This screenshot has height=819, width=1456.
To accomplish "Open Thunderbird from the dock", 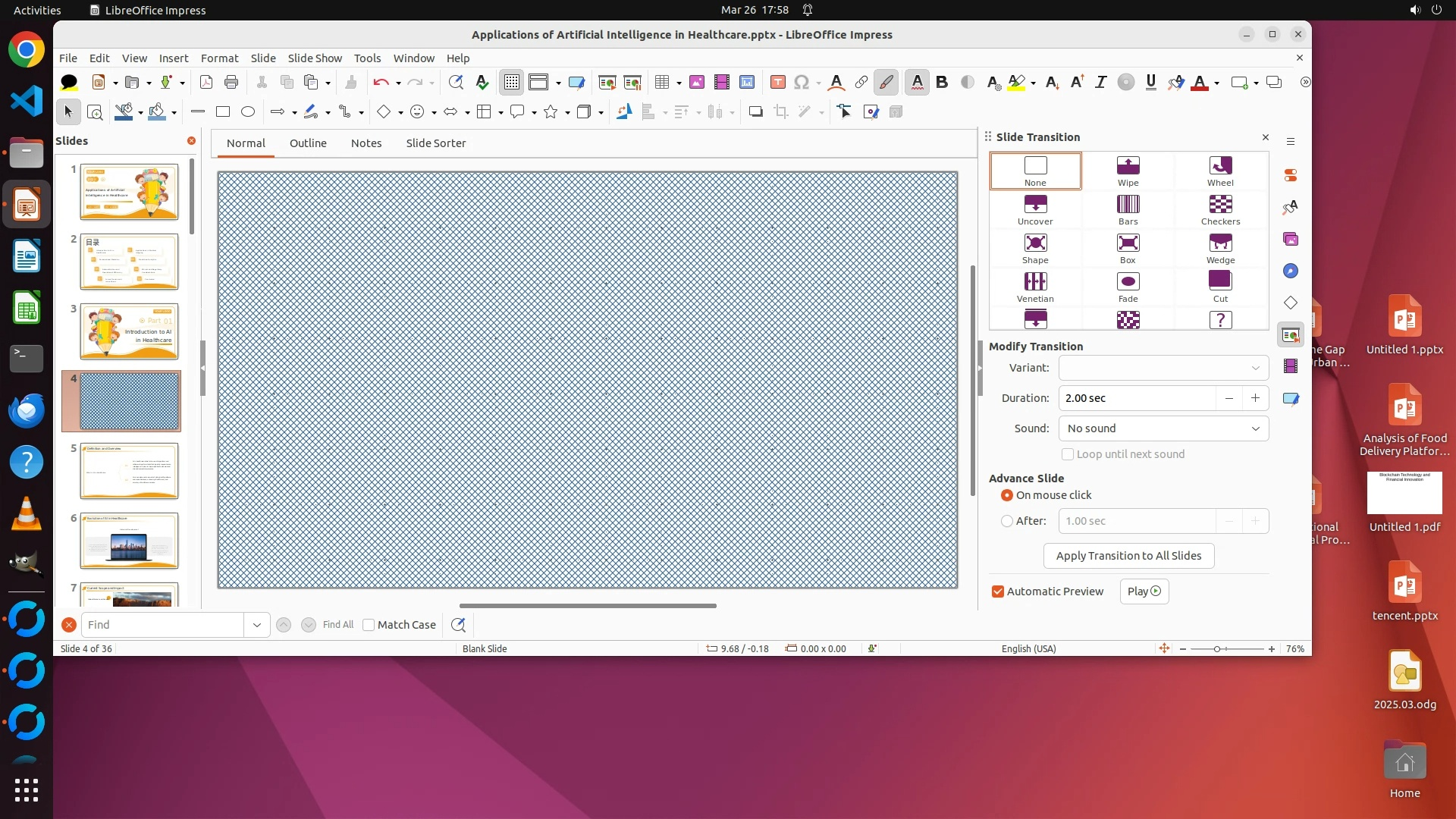I will click(x=27, y=410).
